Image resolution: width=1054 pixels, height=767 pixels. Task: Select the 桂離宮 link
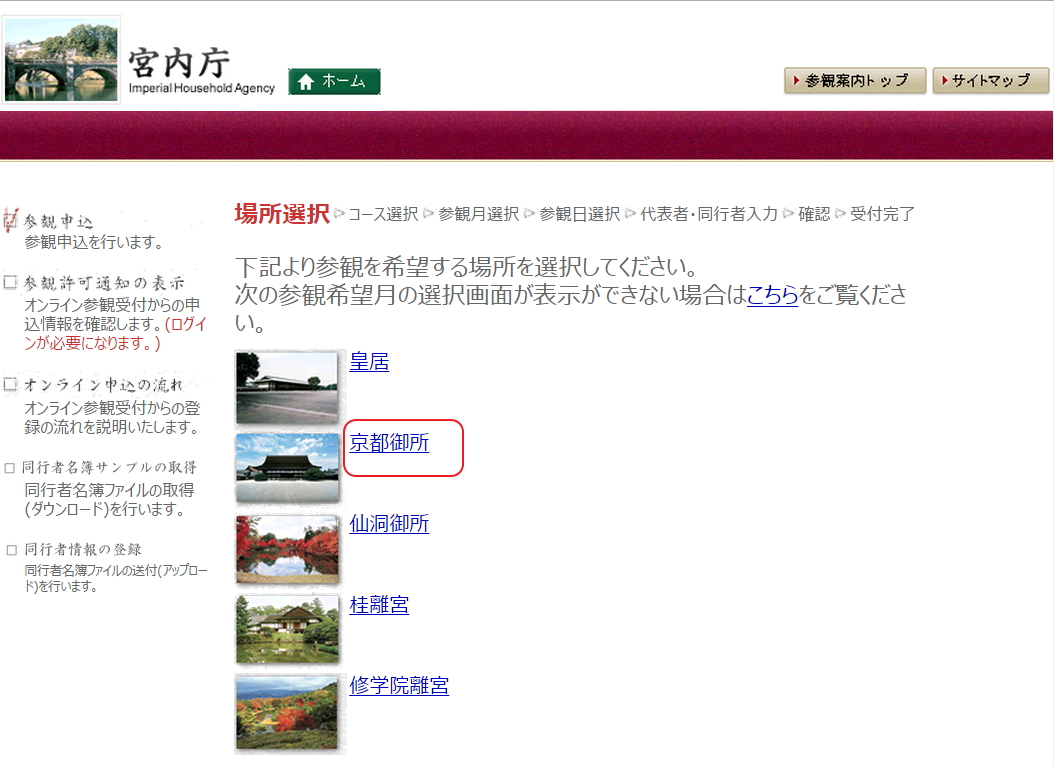379,605
